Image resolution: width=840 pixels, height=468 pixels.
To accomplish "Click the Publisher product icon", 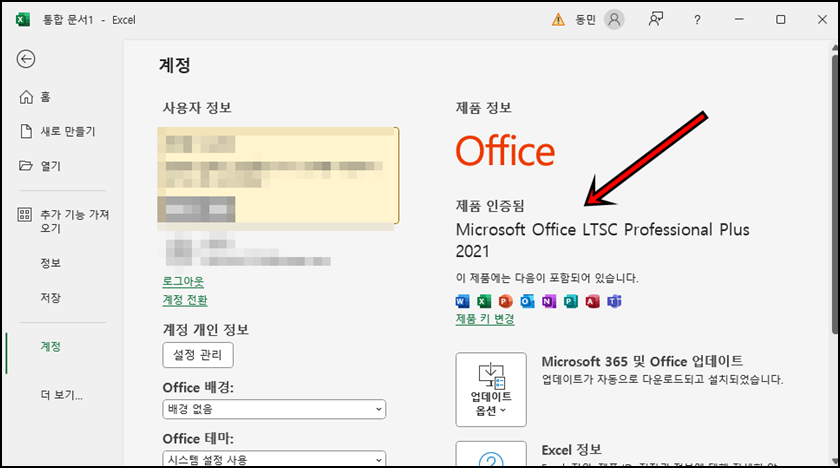I will 571,301.
